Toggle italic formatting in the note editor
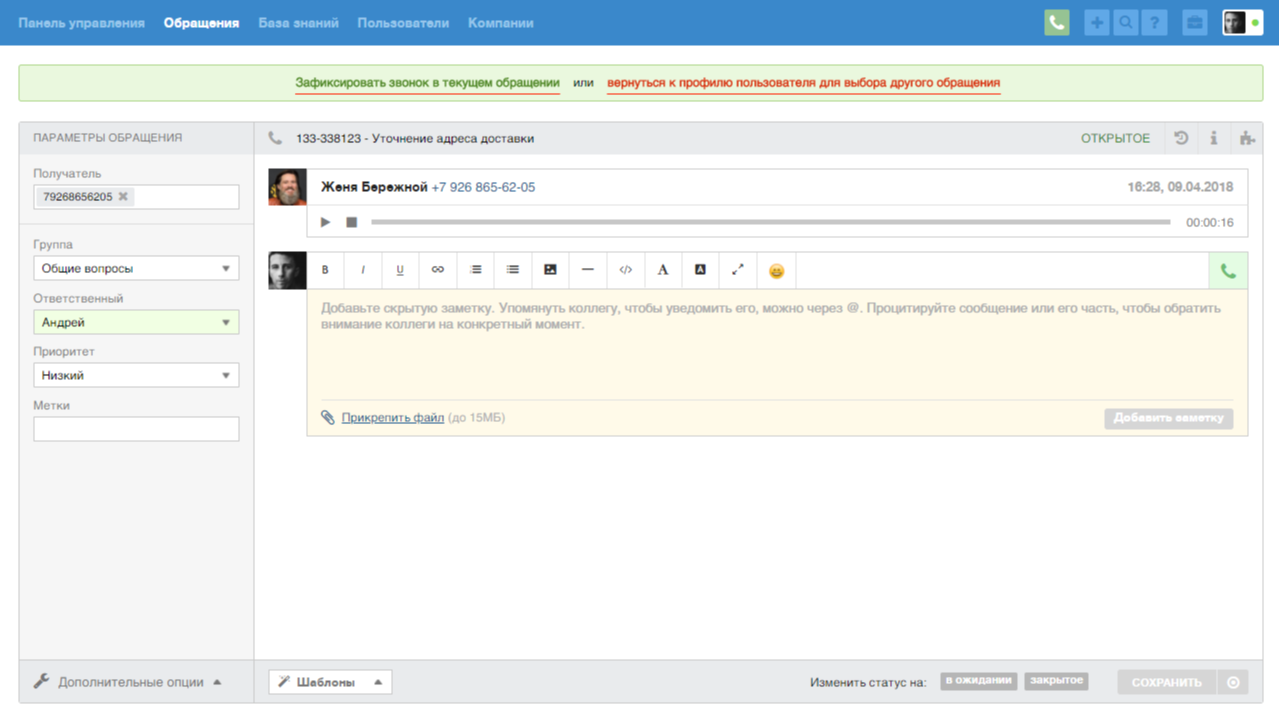1279x720 pixels. click(362, 269)
